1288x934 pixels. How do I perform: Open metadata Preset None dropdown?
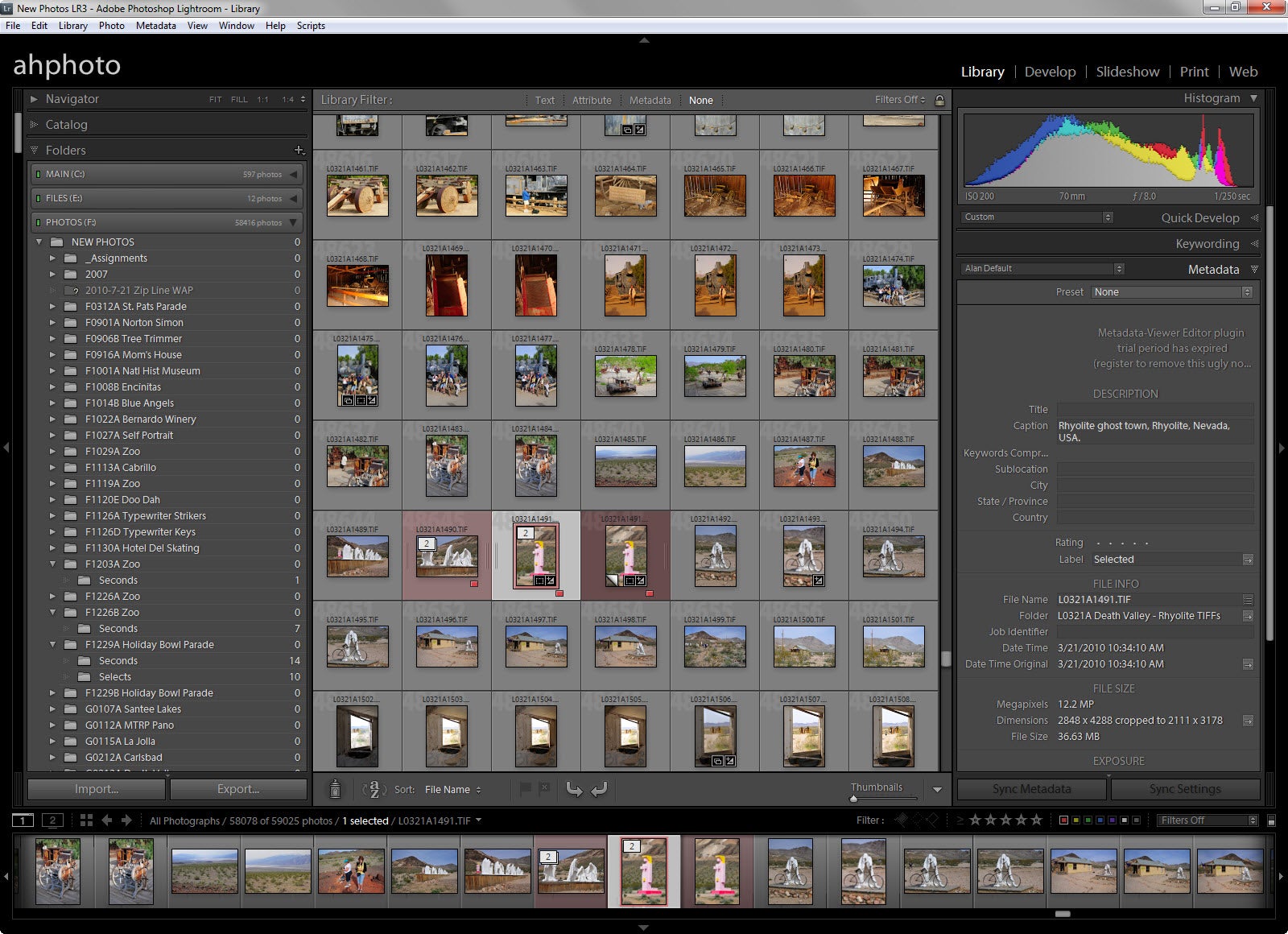(1172, 292)
